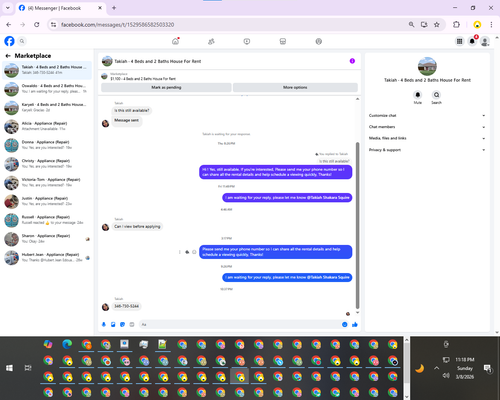Choose a sticker from the composer
Viewport: 500px width, 400px height.
pos(122,324)
